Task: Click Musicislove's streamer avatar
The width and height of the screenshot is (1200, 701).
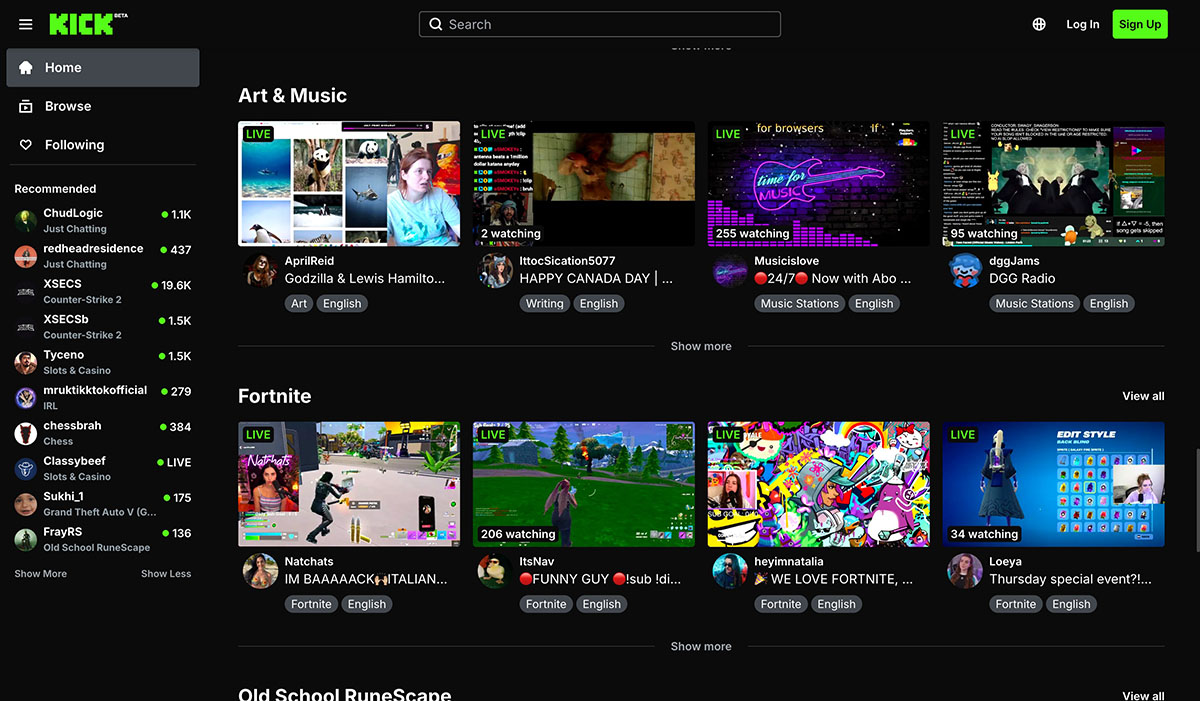Action: 730,271
